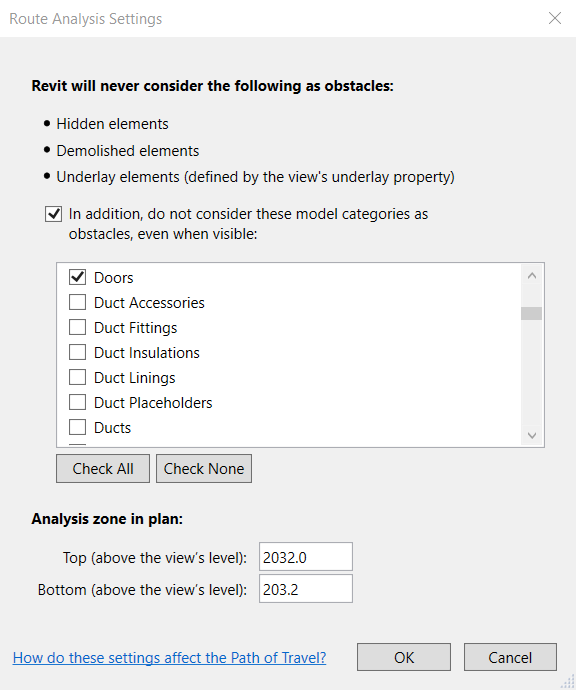Image resolution: width=576 pixels, height=690 pixels.
Task: Click the category list scrollbar thumb
Action: [x=532, y=313]
